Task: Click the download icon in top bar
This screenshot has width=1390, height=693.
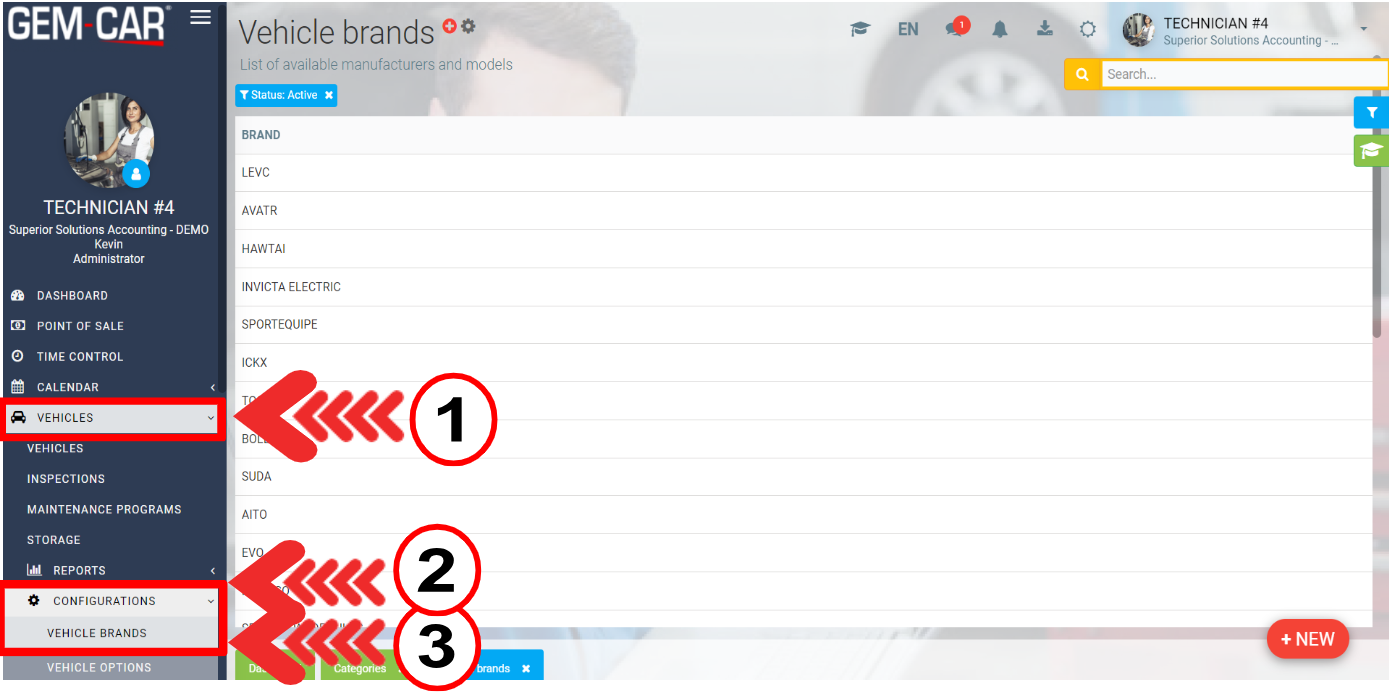Action: (1044, 28)
